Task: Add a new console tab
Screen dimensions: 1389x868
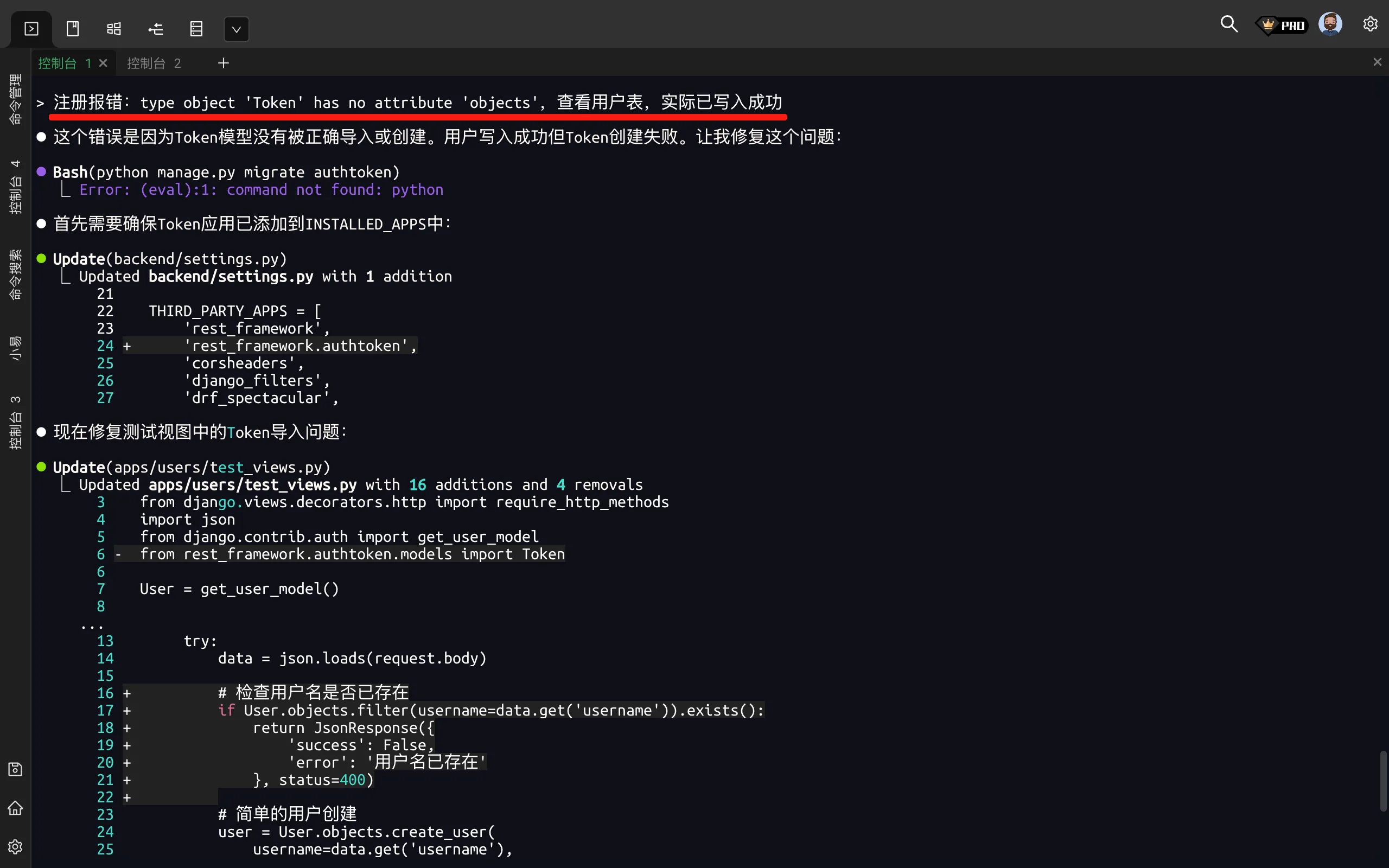Action: 224,63
